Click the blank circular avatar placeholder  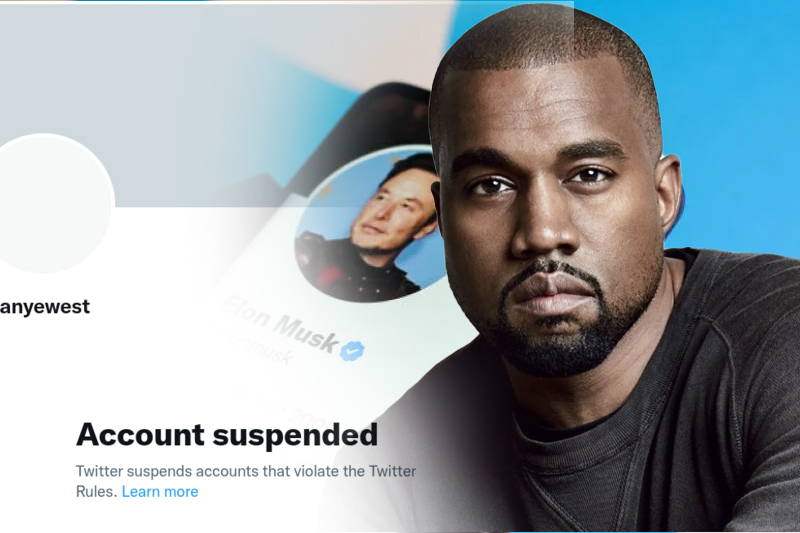[x=48, y=203]
